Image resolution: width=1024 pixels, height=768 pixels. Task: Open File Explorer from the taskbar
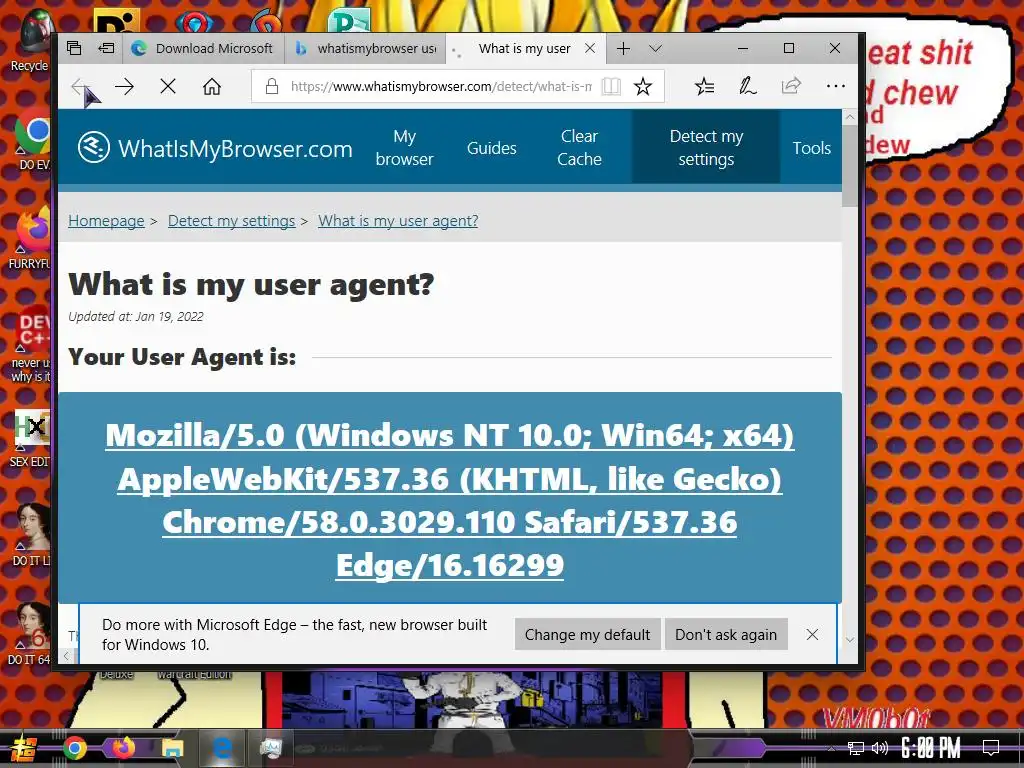point(172,748)
